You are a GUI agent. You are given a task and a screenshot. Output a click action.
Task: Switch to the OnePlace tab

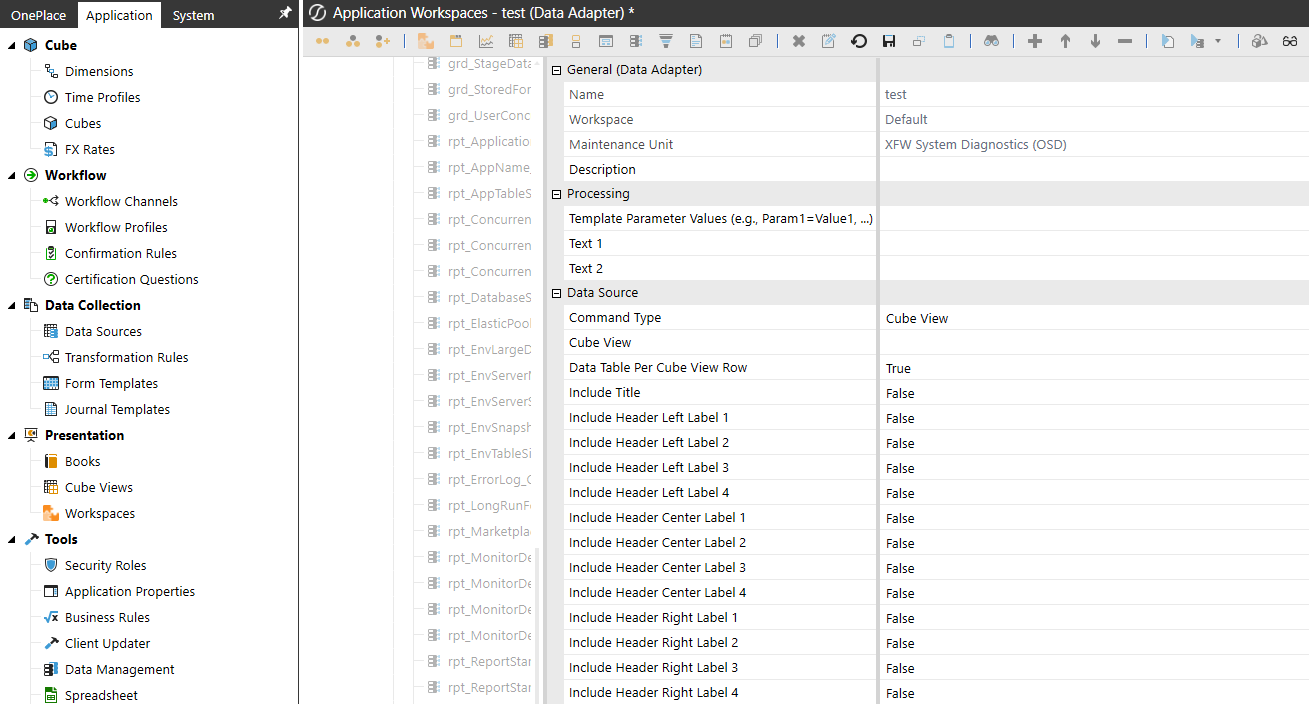38,15
